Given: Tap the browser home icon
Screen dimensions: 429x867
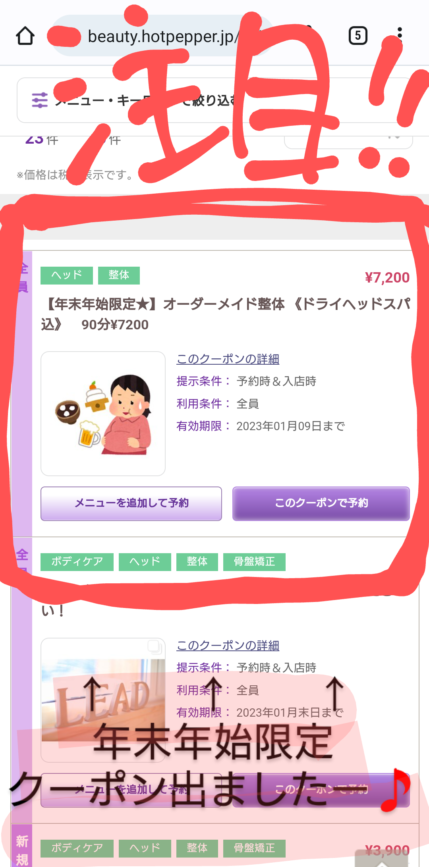Looking at the screenshot, I should (x=25, y=36).
